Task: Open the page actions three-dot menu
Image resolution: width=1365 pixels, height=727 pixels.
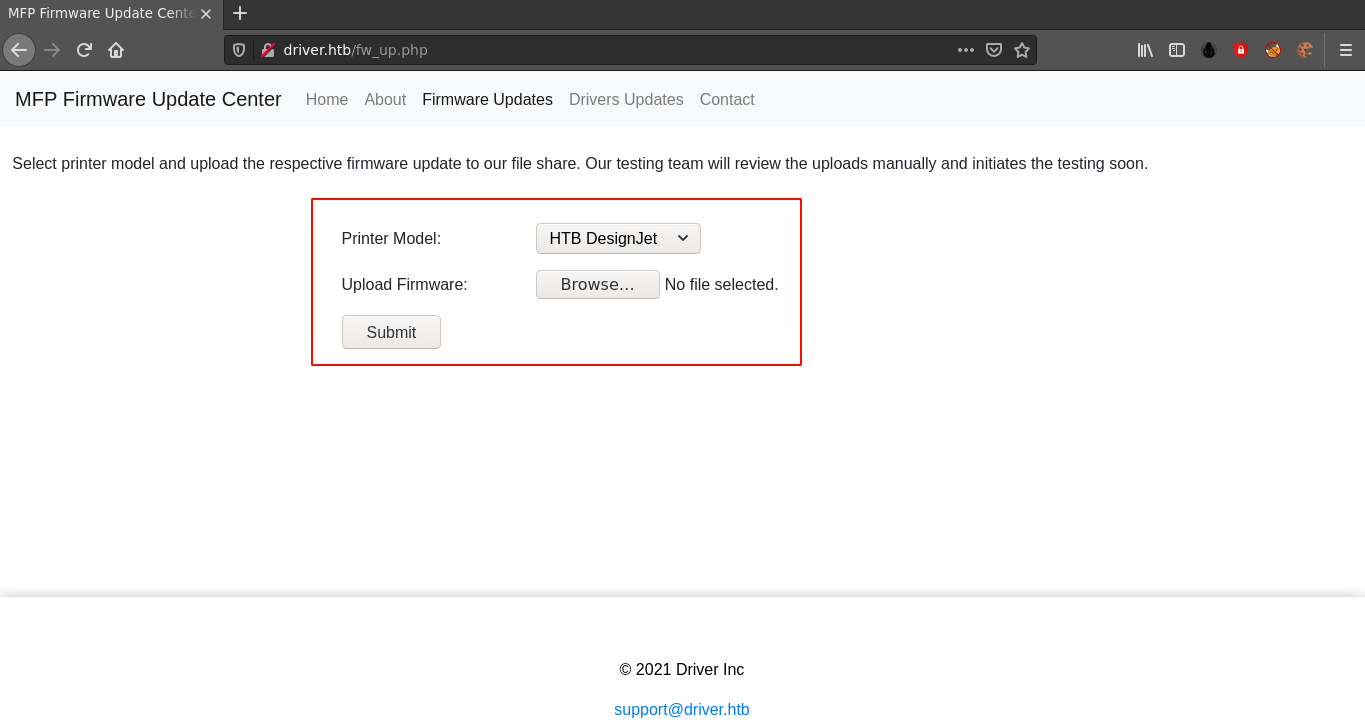Action: click(x=965, y=50)
